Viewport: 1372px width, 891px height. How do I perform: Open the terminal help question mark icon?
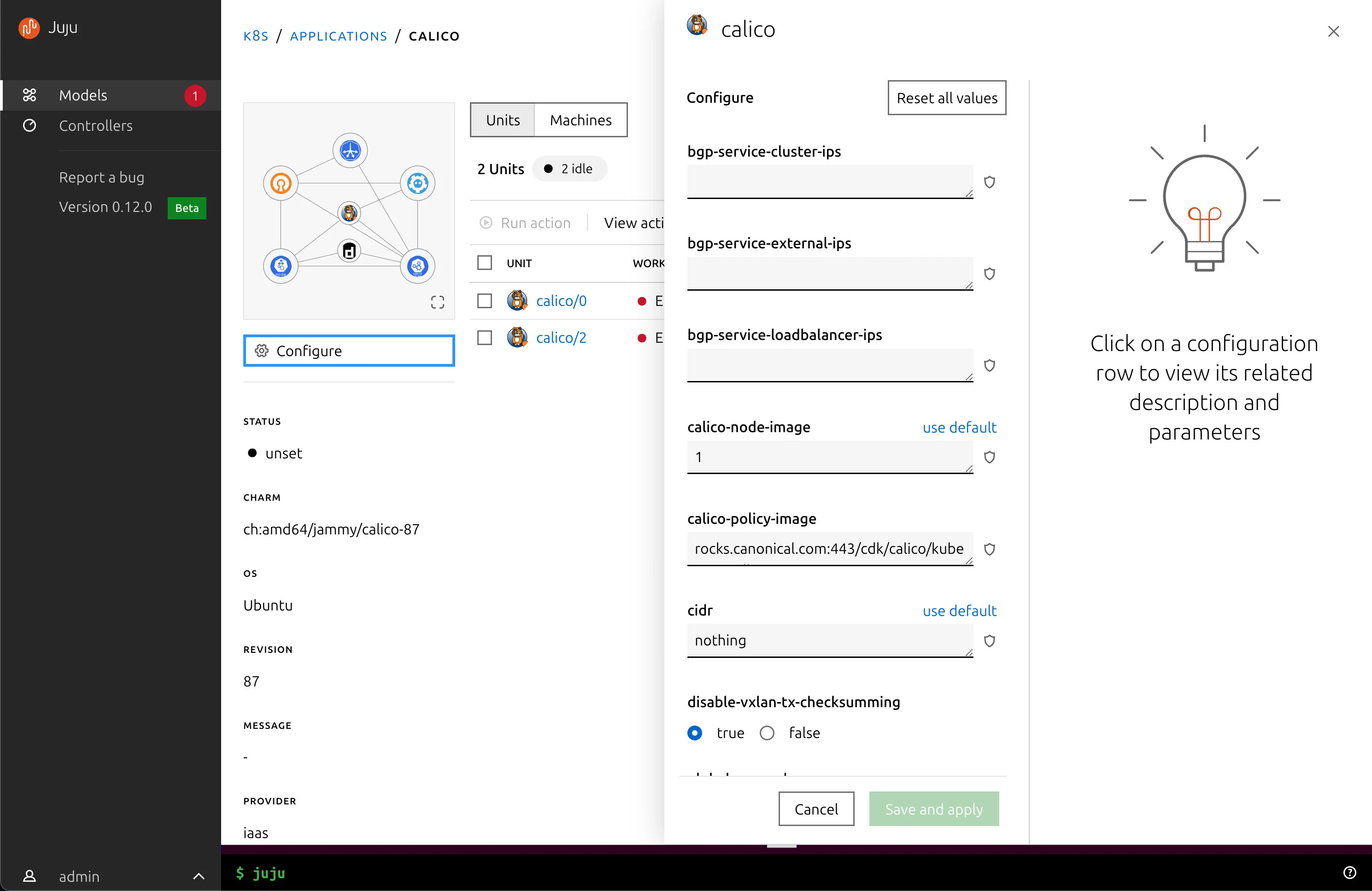1349,873
